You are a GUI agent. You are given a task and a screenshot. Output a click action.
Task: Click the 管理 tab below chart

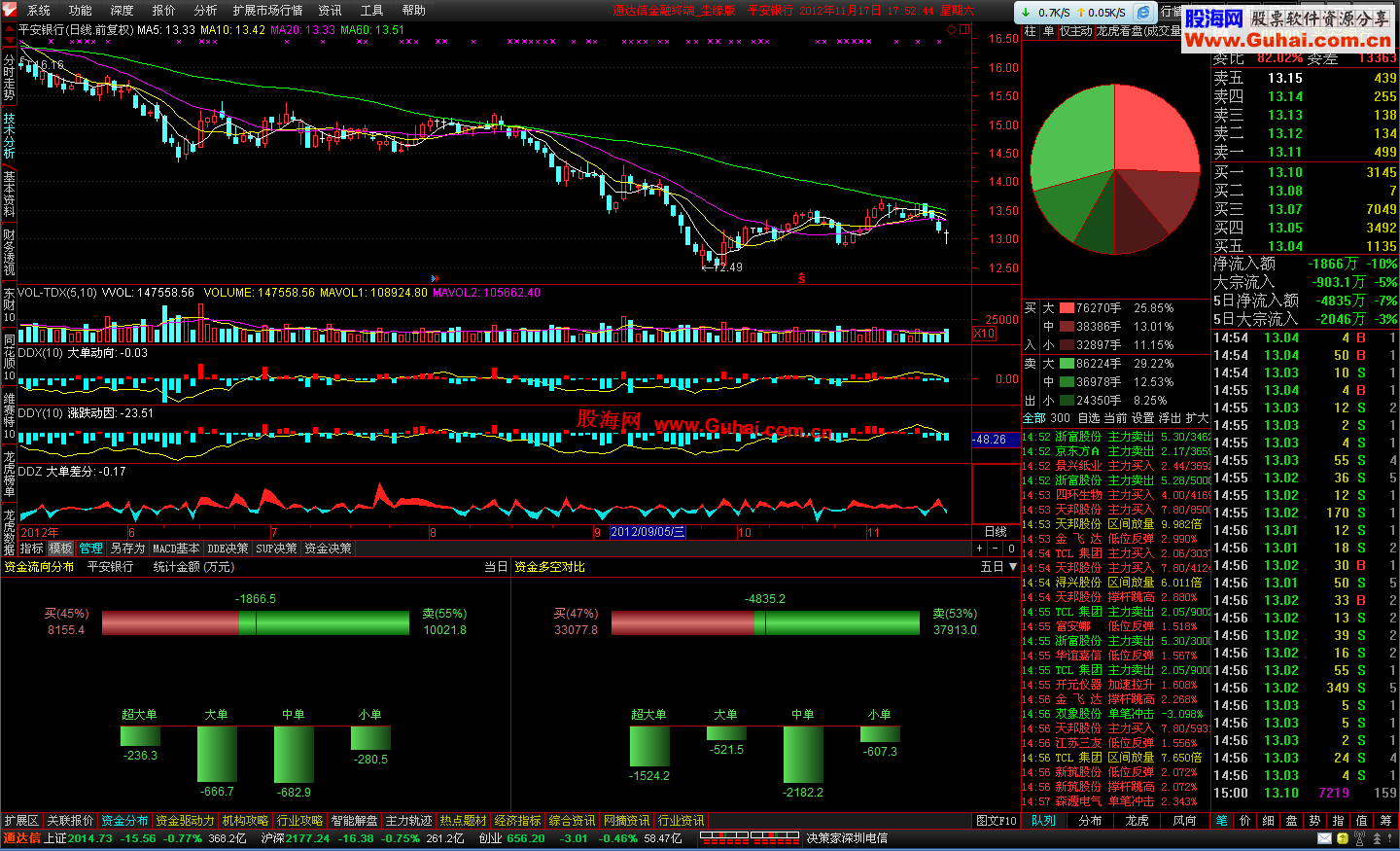tap(90, 549)
